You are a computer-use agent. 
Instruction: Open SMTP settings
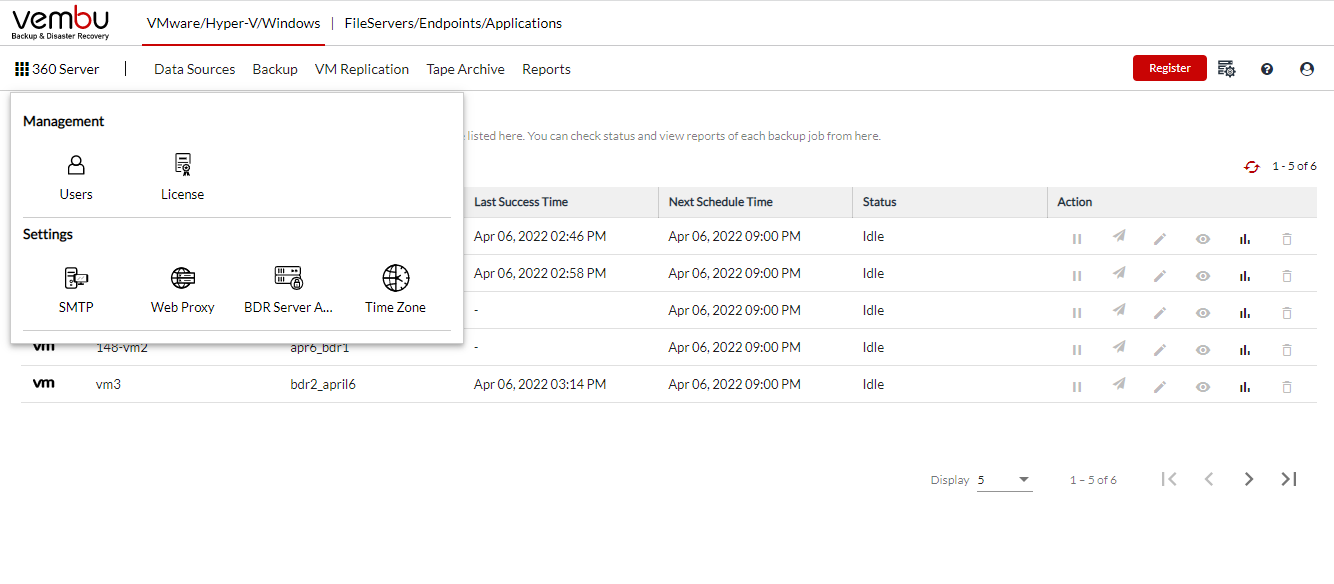coord(76,278)
